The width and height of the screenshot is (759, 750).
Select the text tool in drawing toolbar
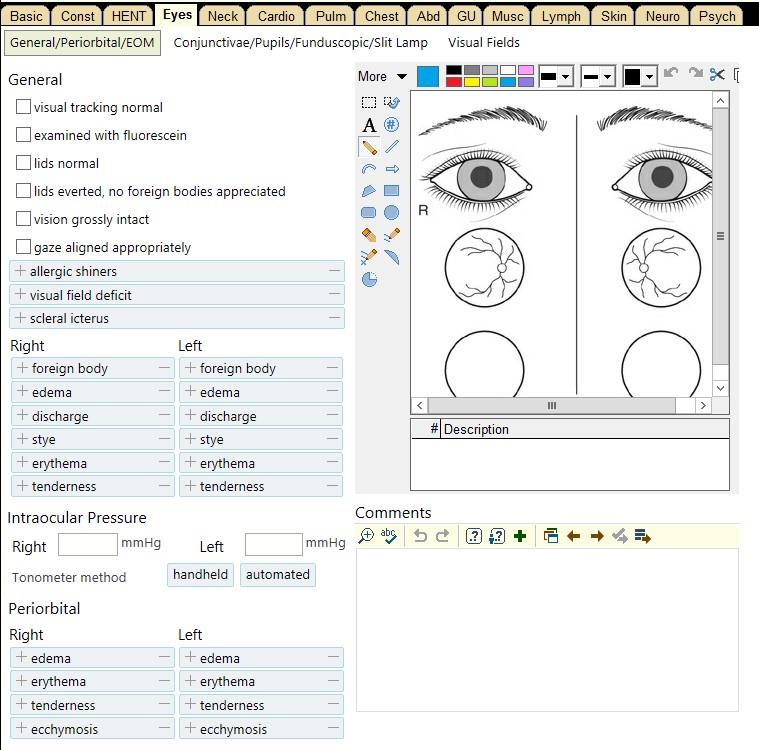coord(369,125)
